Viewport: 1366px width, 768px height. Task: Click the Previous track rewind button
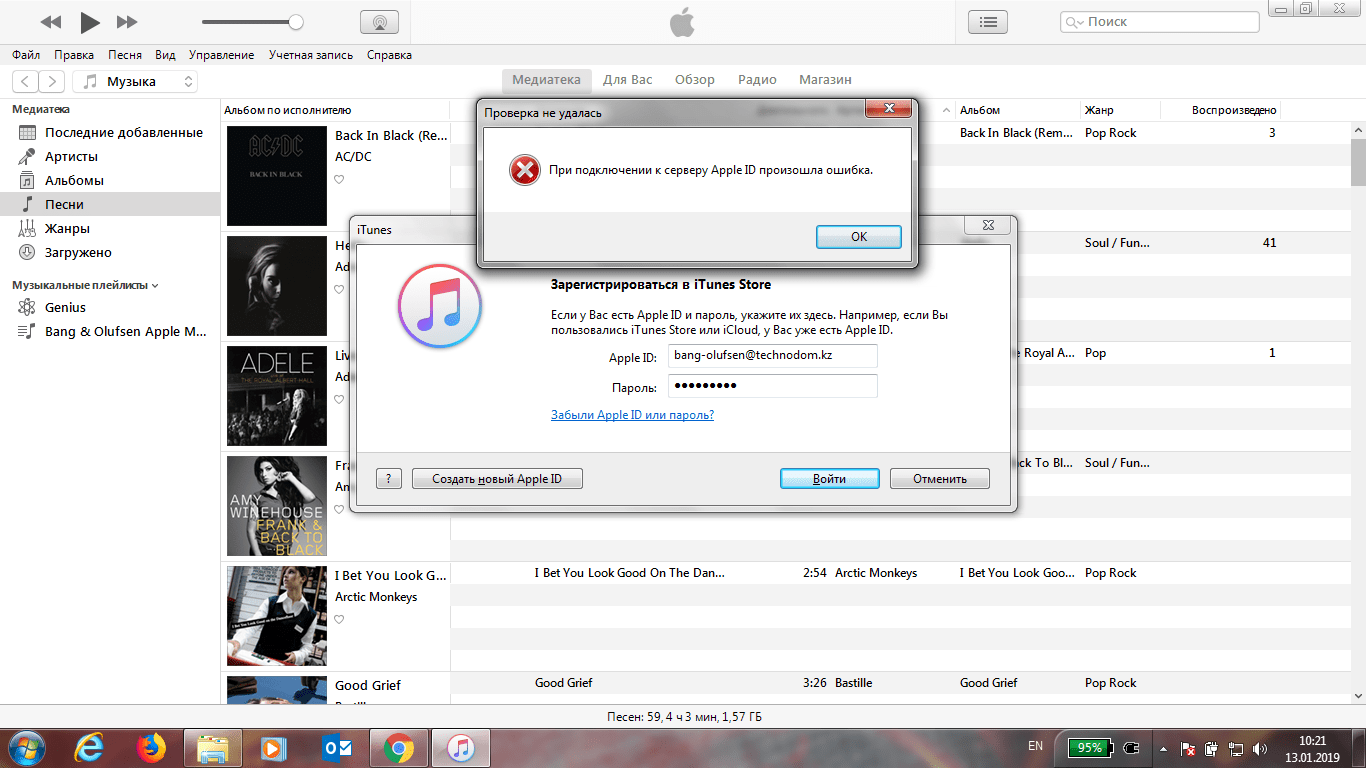coord(51,22)
